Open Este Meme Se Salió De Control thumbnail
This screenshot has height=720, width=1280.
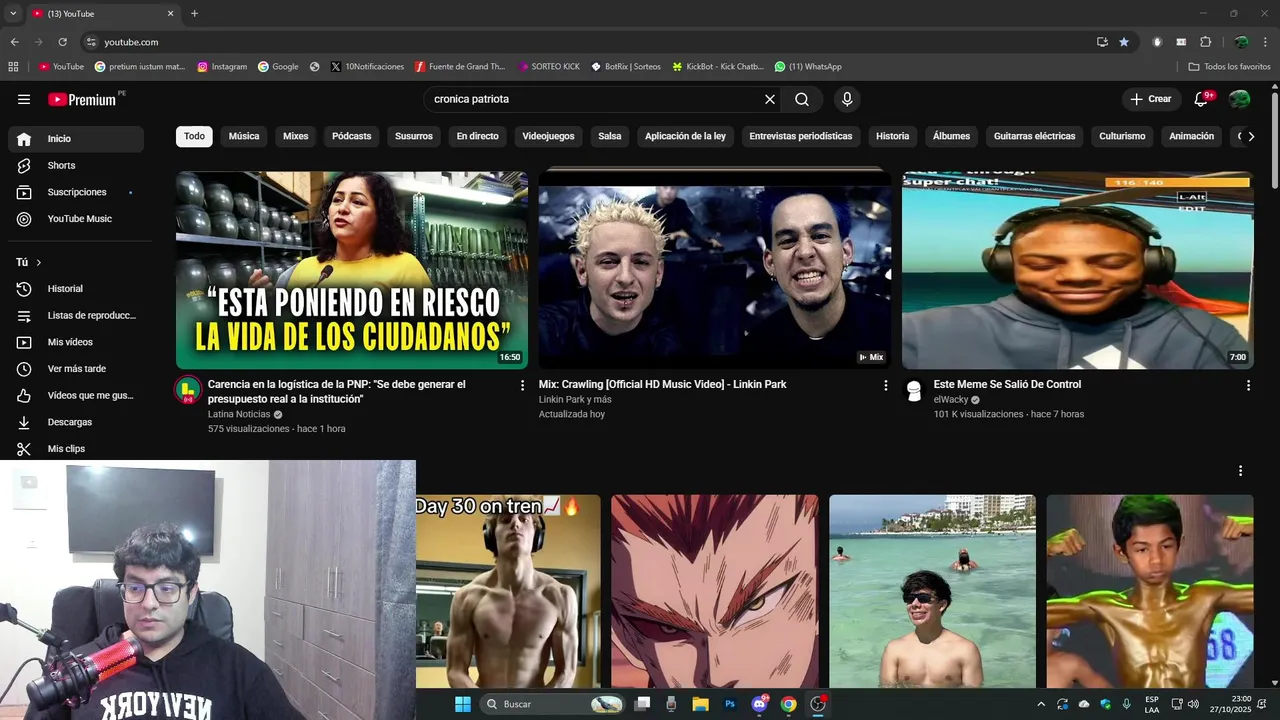click(1078, 270)
